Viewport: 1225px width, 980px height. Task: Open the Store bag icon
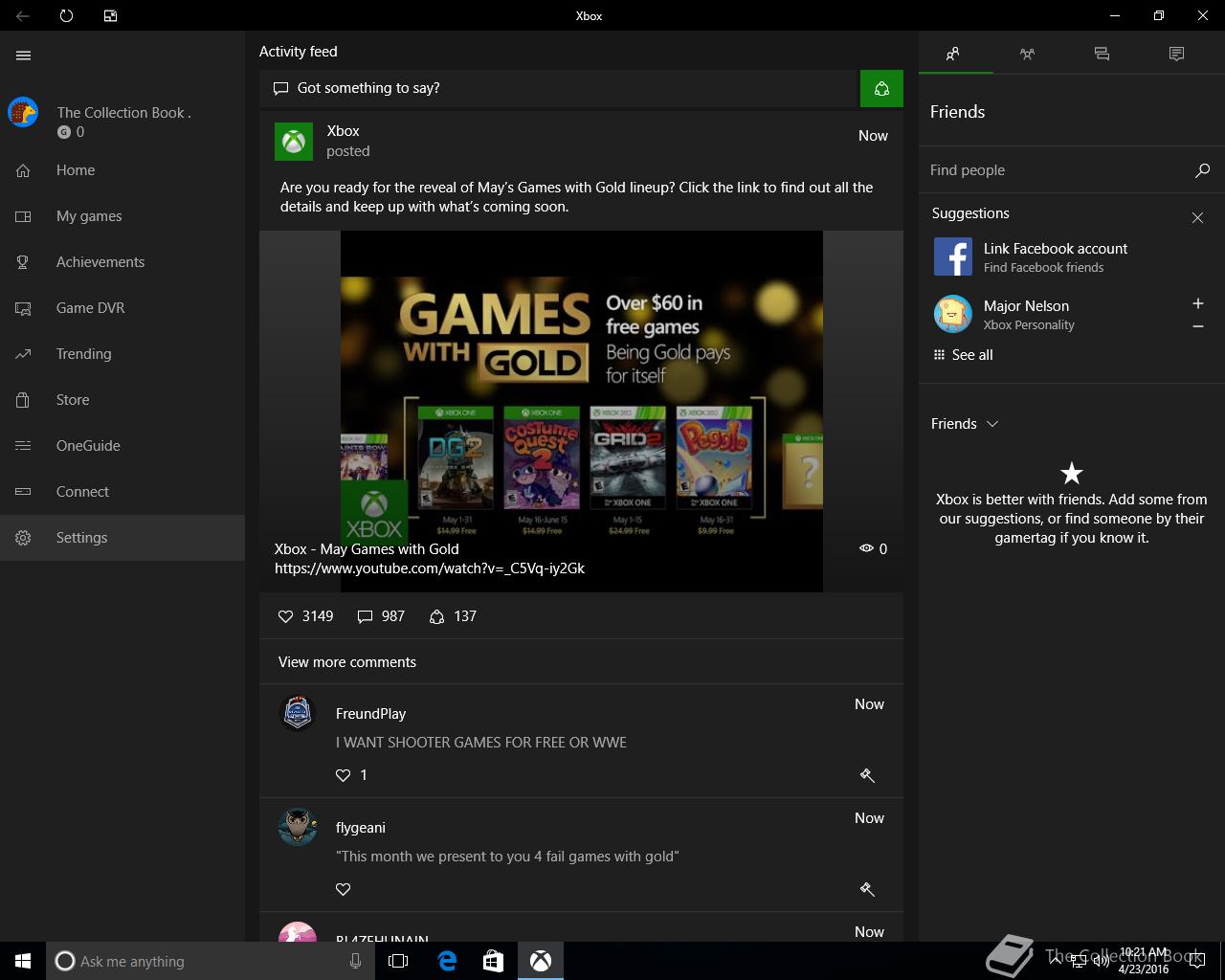pos(23,400)
